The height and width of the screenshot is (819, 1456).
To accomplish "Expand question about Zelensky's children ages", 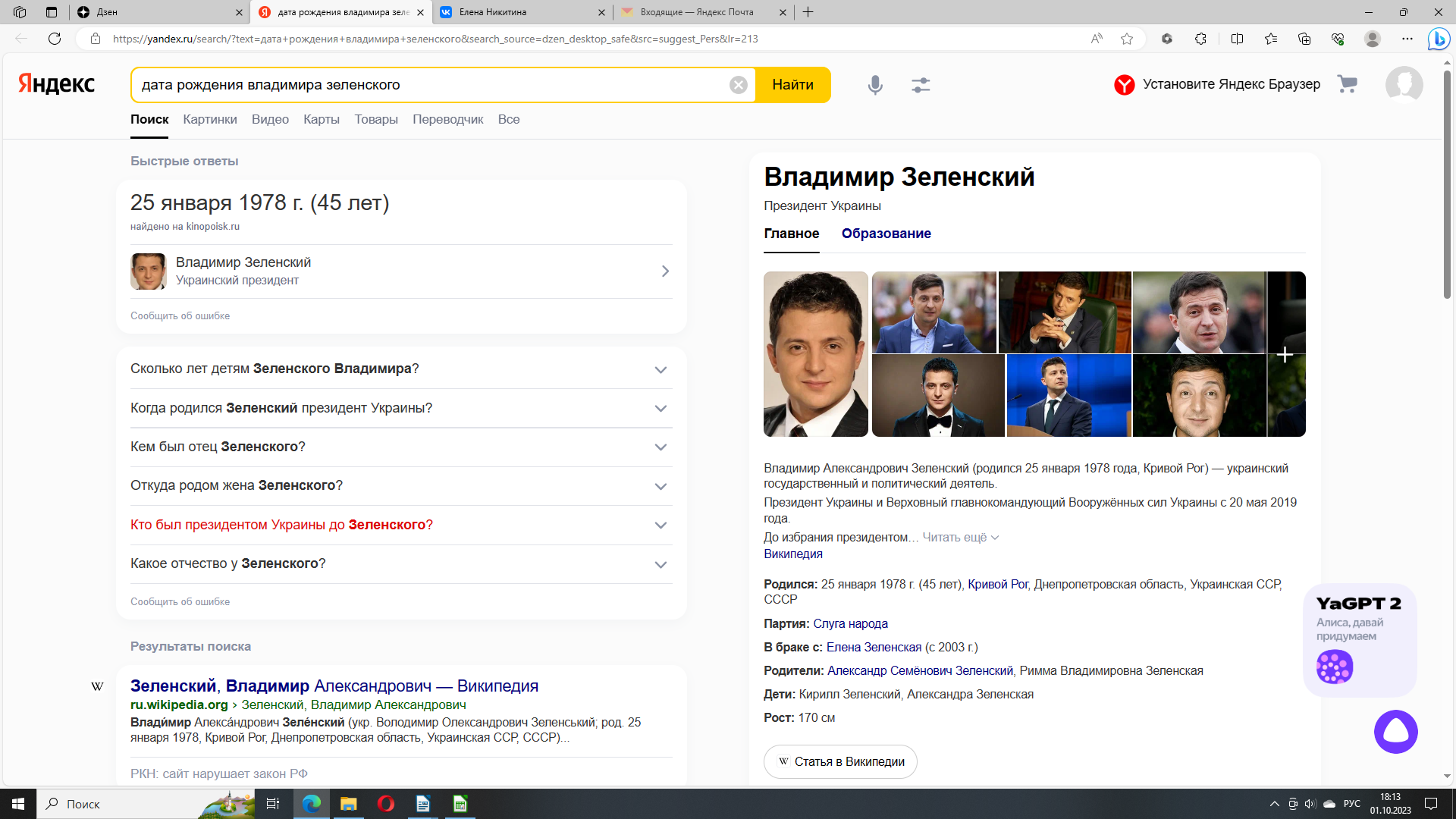I will (x=401, y=369).
